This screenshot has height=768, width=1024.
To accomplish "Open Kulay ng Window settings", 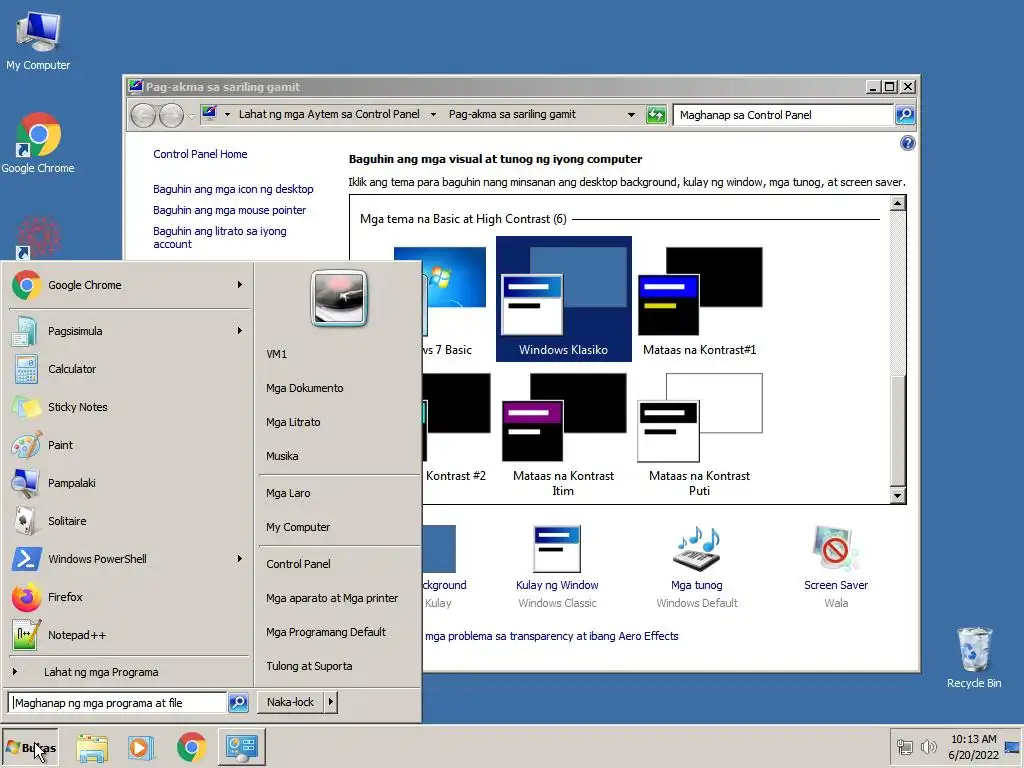I will pos(557,567).
